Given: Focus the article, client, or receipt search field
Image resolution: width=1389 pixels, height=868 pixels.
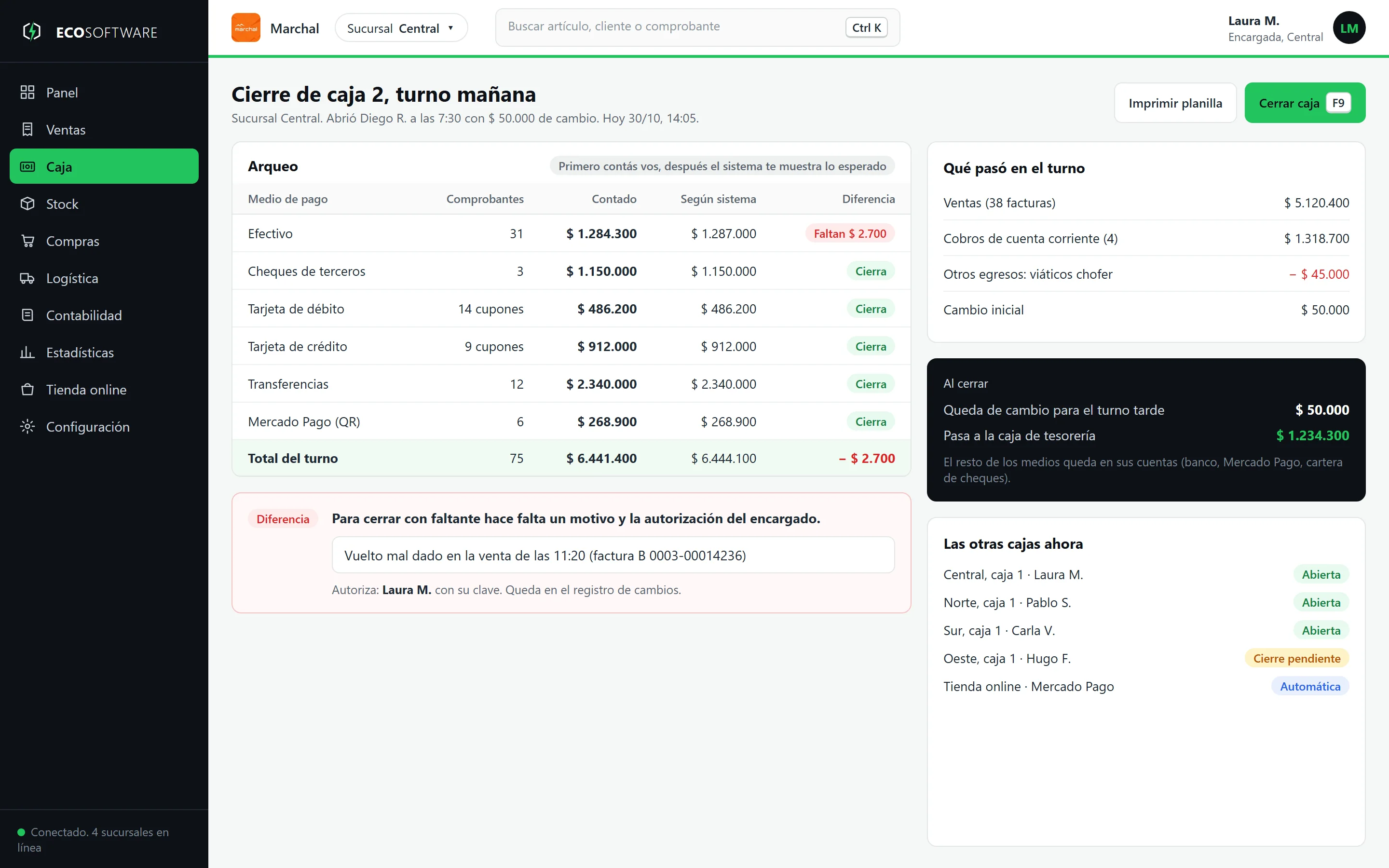Looking at the screenshot, I should (697, 27).
